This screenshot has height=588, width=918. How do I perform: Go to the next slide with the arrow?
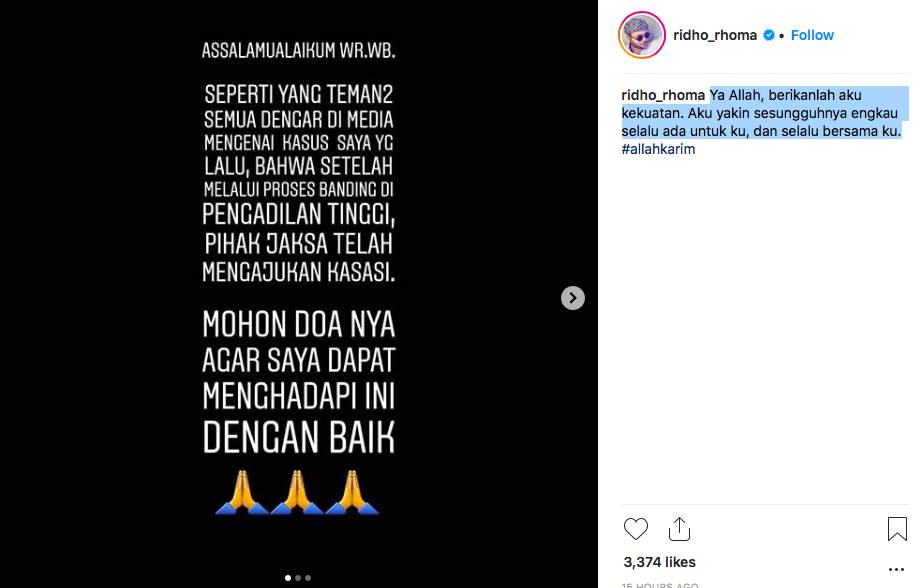click(x=573, y=298)
